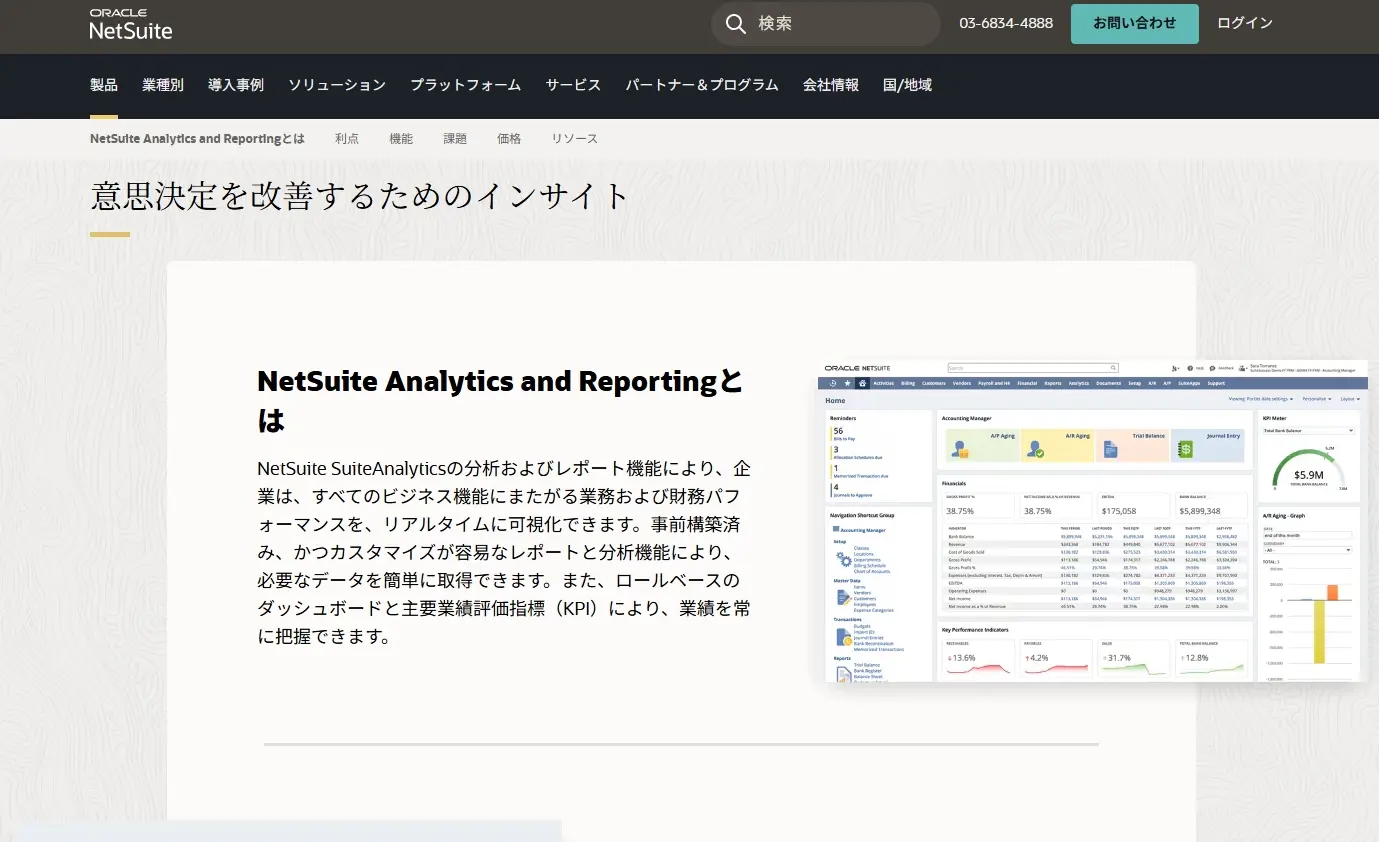Jump to the 機能 section tab
Image resolution: width=1379 pixels, height=842 pixels.
pyautogui.click(x=401, y=139)
